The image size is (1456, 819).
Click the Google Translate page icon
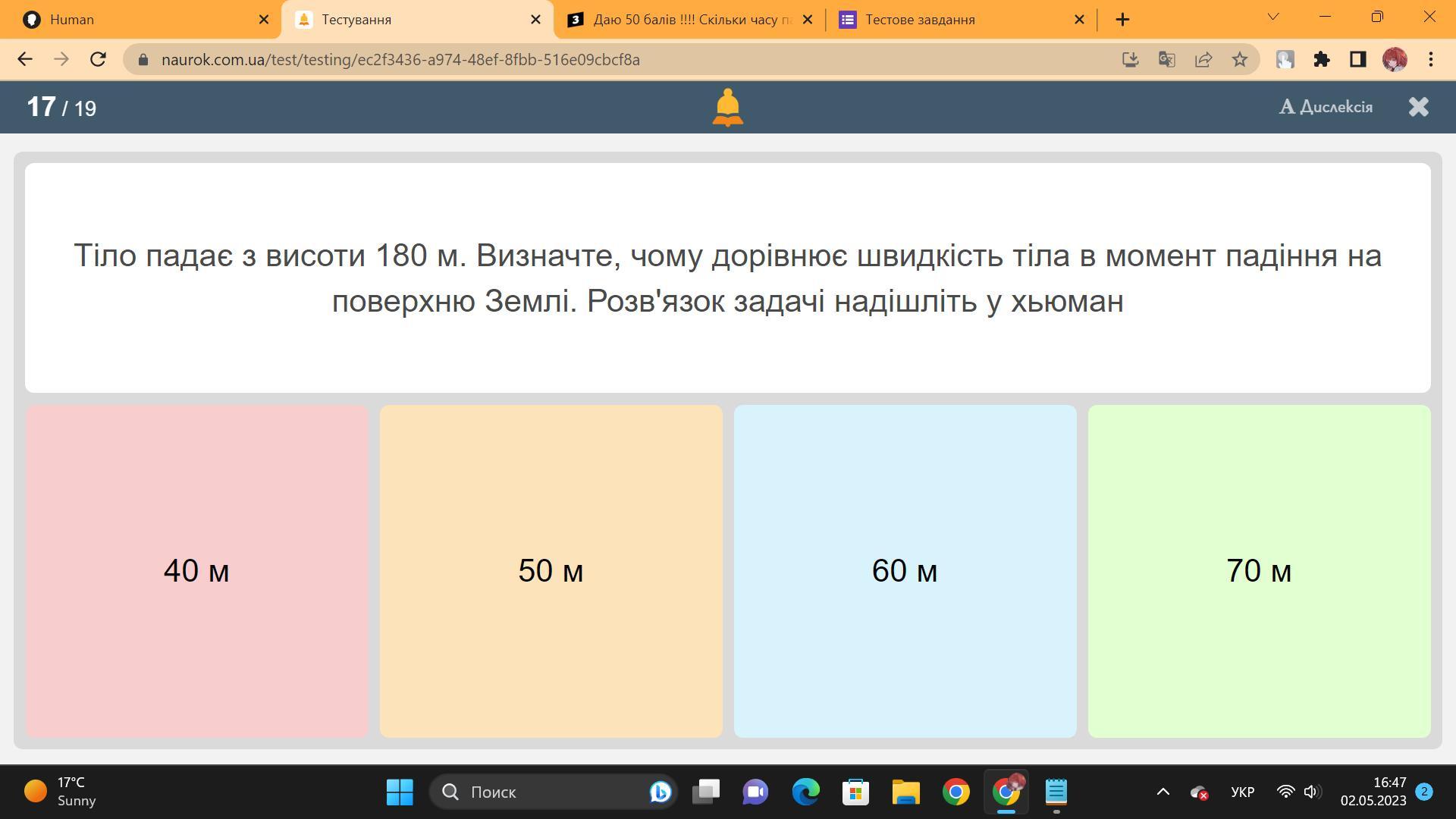pos(1166,59)
